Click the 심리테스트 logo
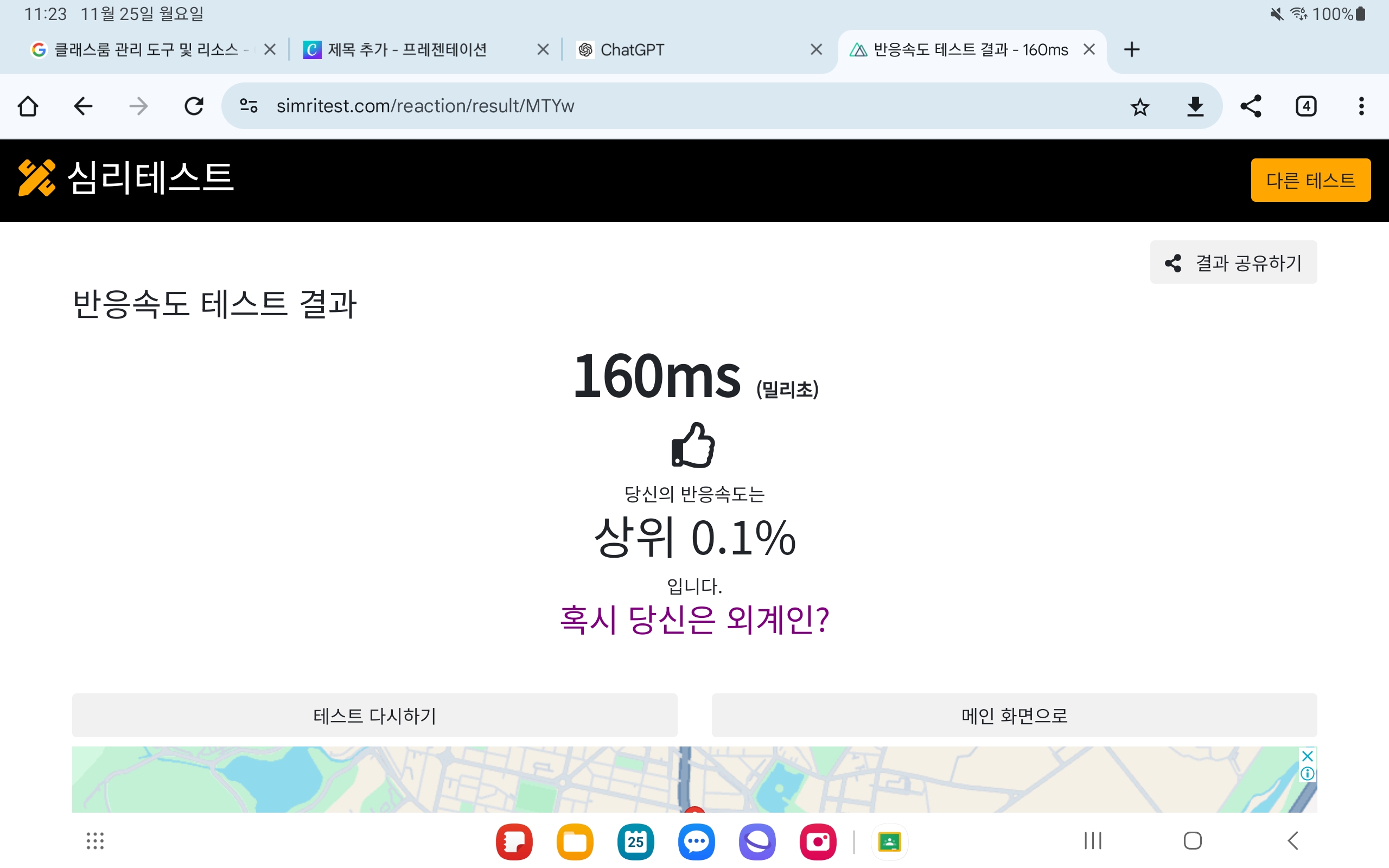Screen dimensions: 1389x868 (126, 178)
